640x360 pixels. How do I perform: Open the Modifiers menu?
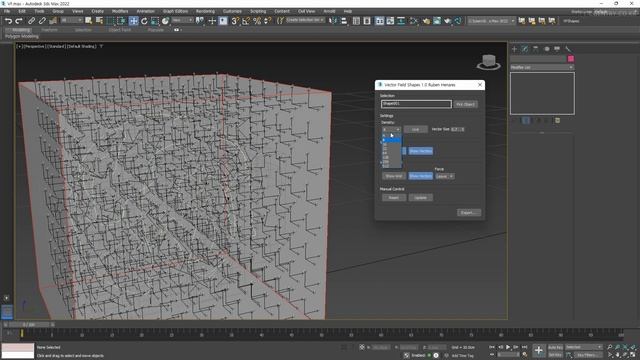(x=120, y=11)
